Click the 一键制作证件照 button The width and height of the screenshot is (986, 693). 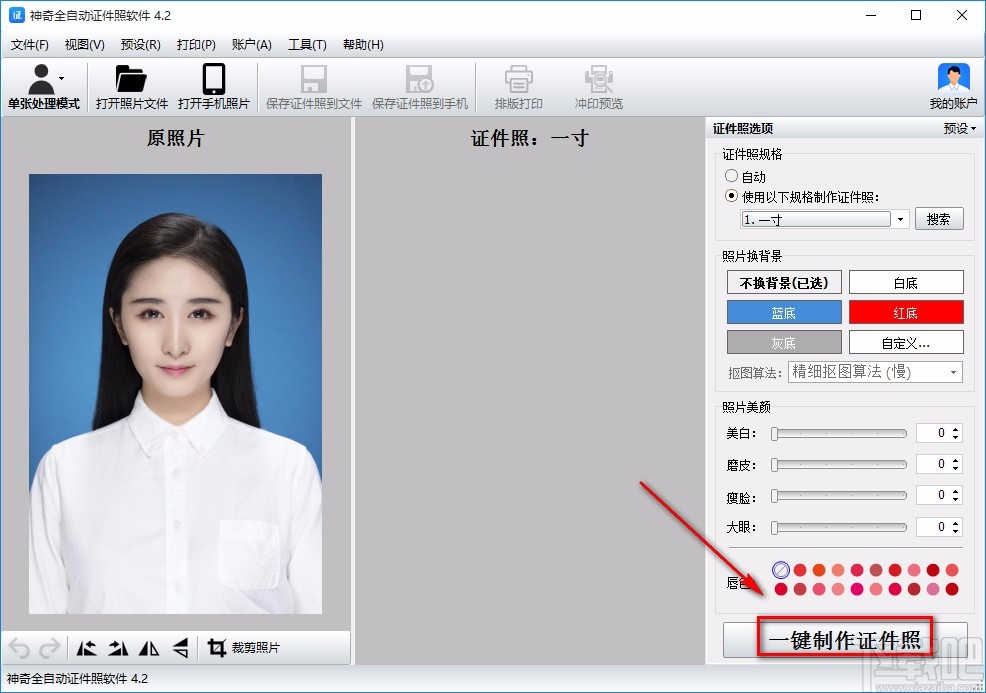click(x=845, y=641)
